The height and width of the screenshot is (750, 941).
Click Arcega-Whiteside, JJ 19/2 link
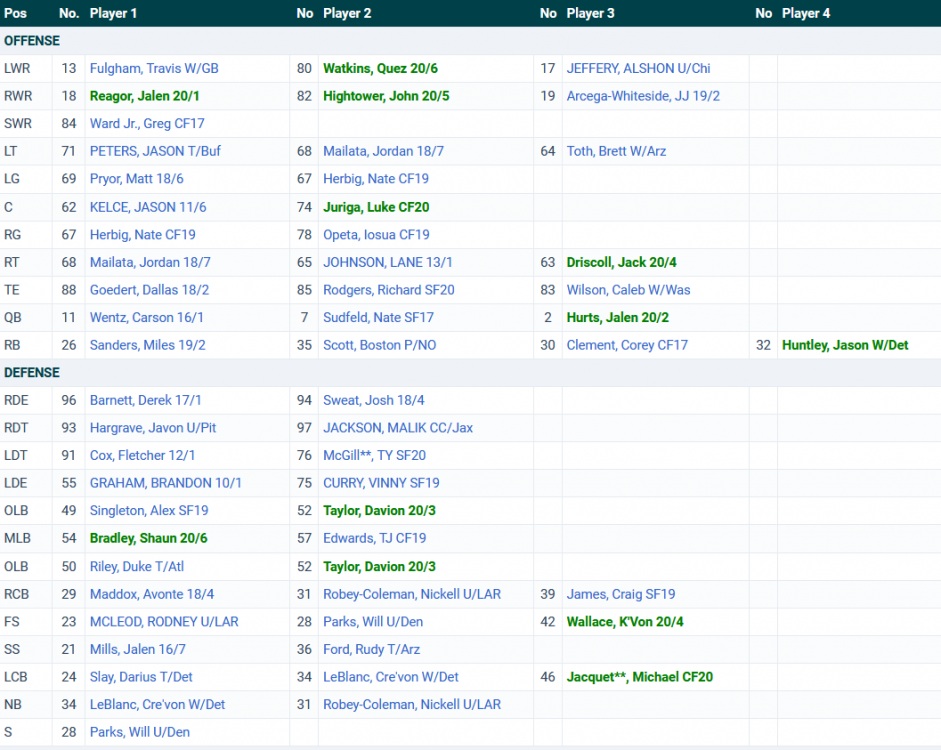coord(643,96)
